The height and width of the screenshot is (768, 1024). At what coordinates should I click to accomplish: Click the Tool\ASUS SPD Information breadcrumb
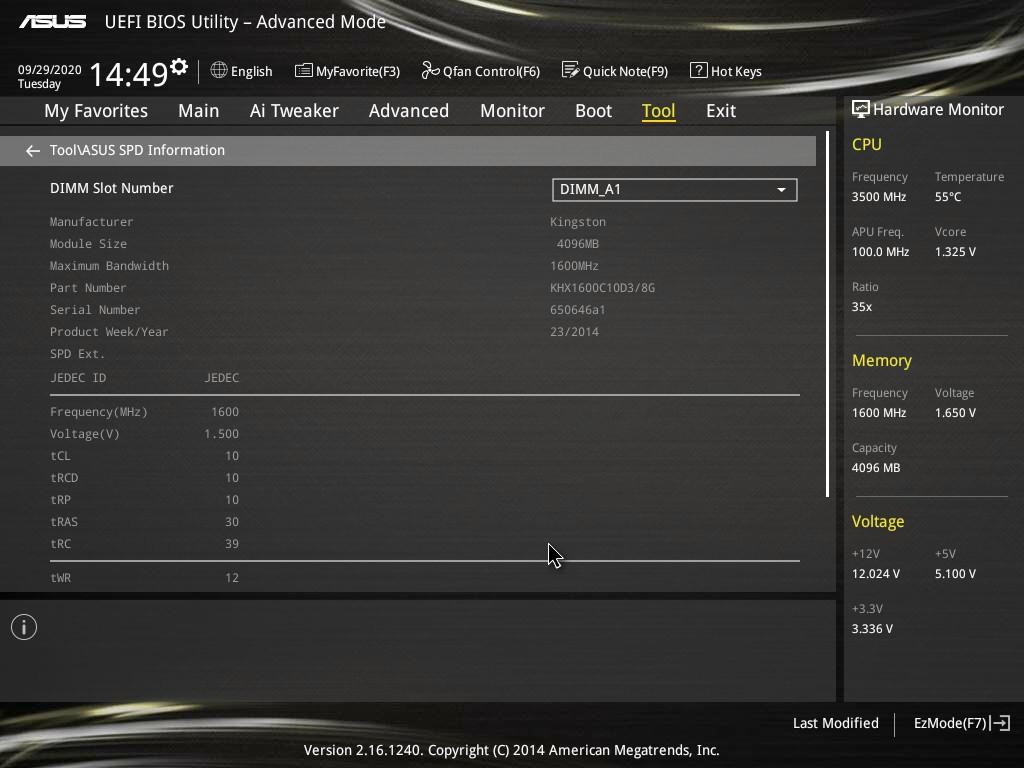(137, 150)
